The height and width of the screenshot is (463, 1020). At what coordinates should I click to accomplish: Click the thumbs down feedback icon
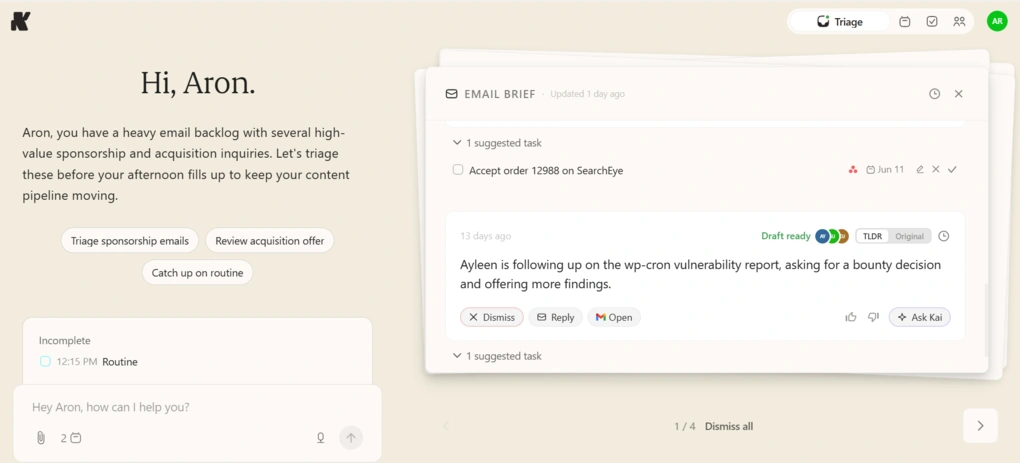coord(873,317)
